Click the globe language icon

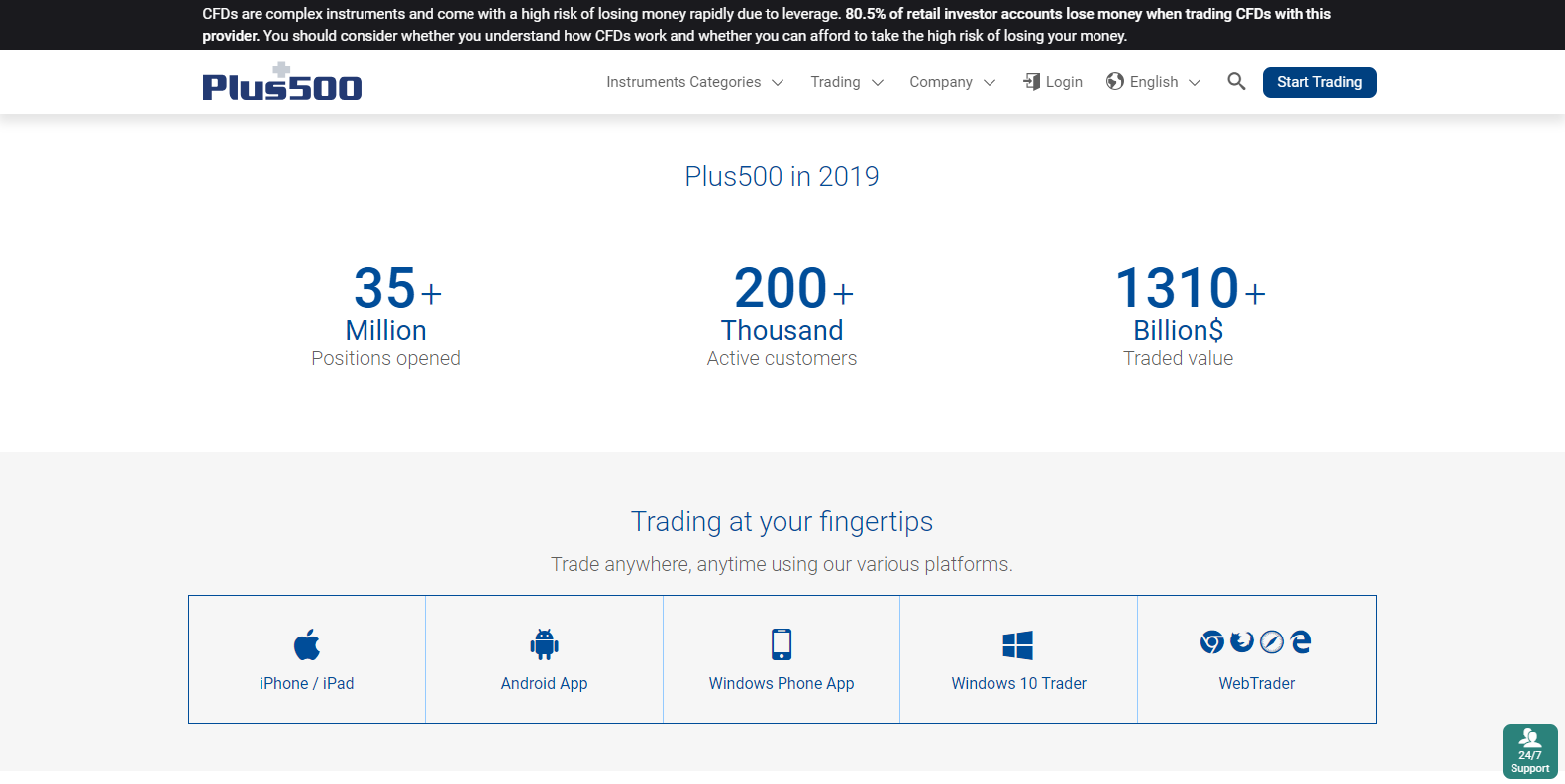pyautogui.click(x=1115, y=81)
